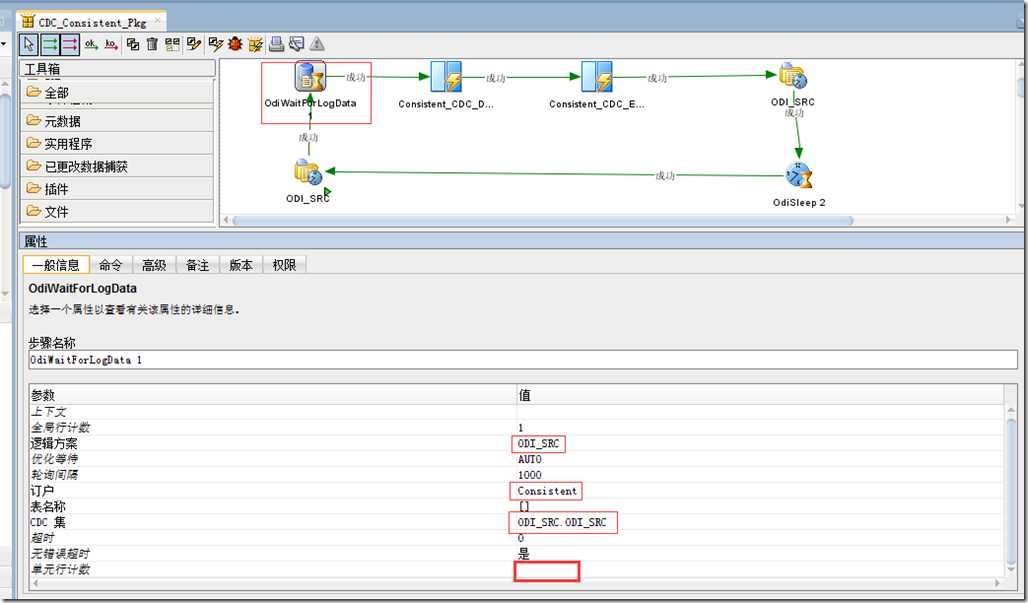
Task: Click the 'ok' success link toolbar icon
Action: [91, 45]
